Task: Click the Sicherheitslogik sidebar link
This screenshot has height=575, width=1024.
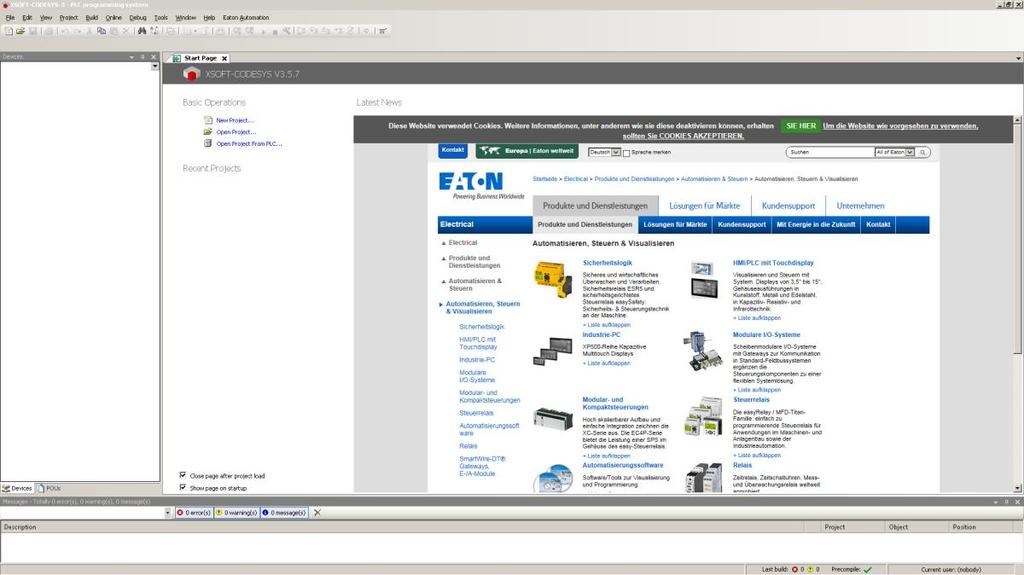Action: 481,327
